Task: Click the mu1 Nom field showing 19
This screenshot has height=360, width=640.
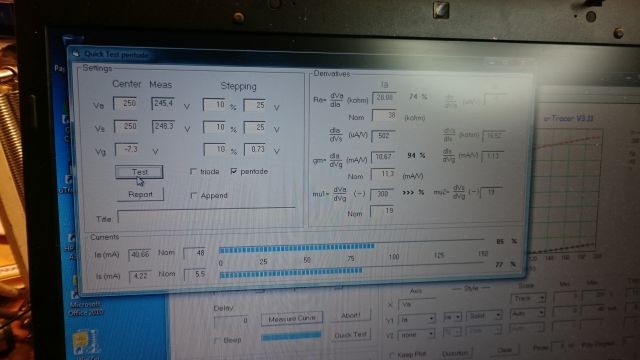Action: [x=382, y=211]
